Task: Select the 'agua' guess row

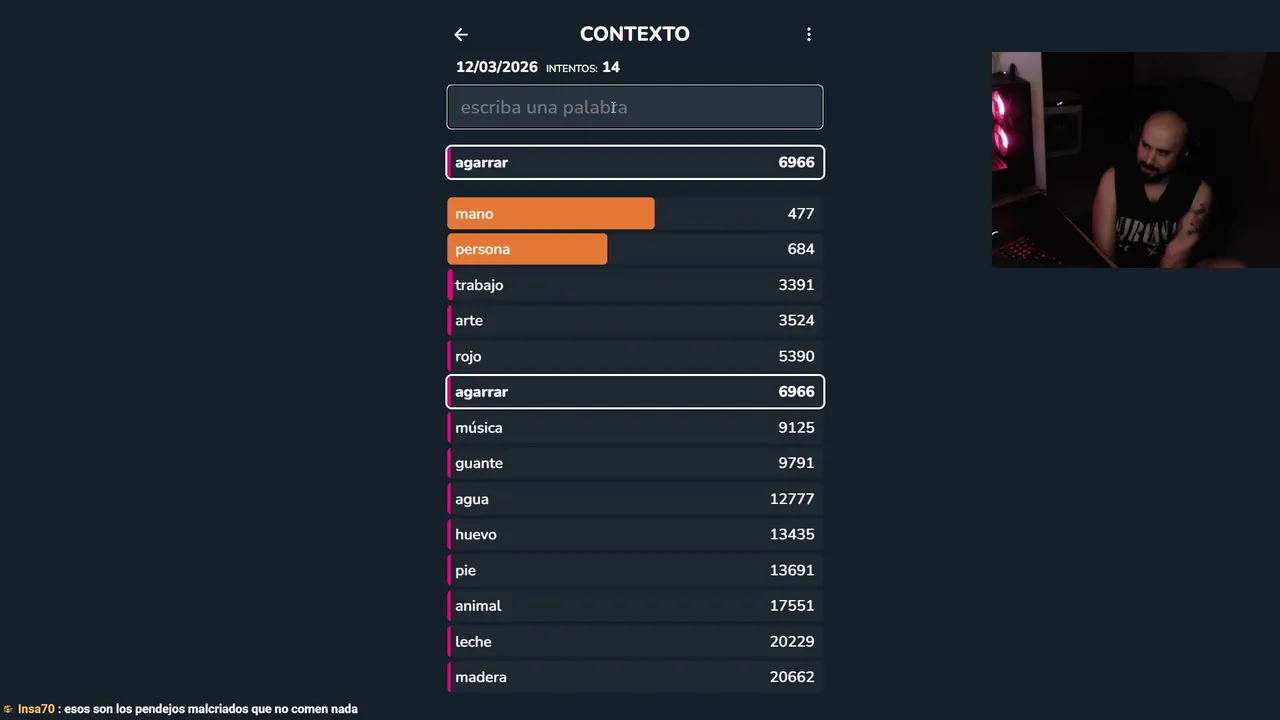Action: 634,499
